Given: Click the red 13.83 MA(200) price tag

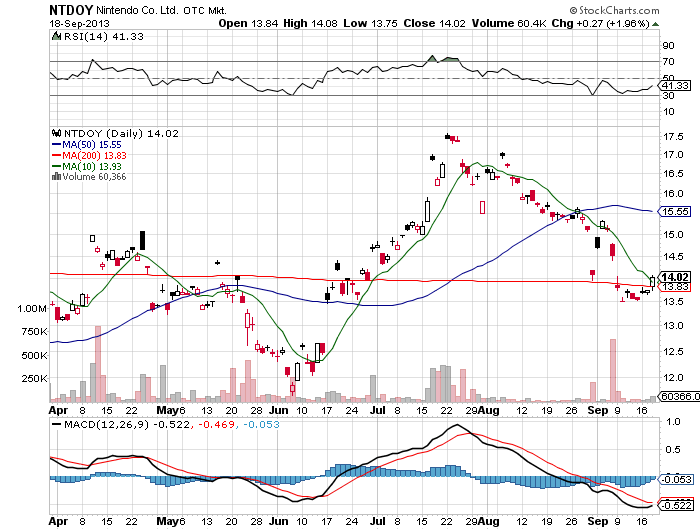Looking at the screenshot, I should 675,287.
